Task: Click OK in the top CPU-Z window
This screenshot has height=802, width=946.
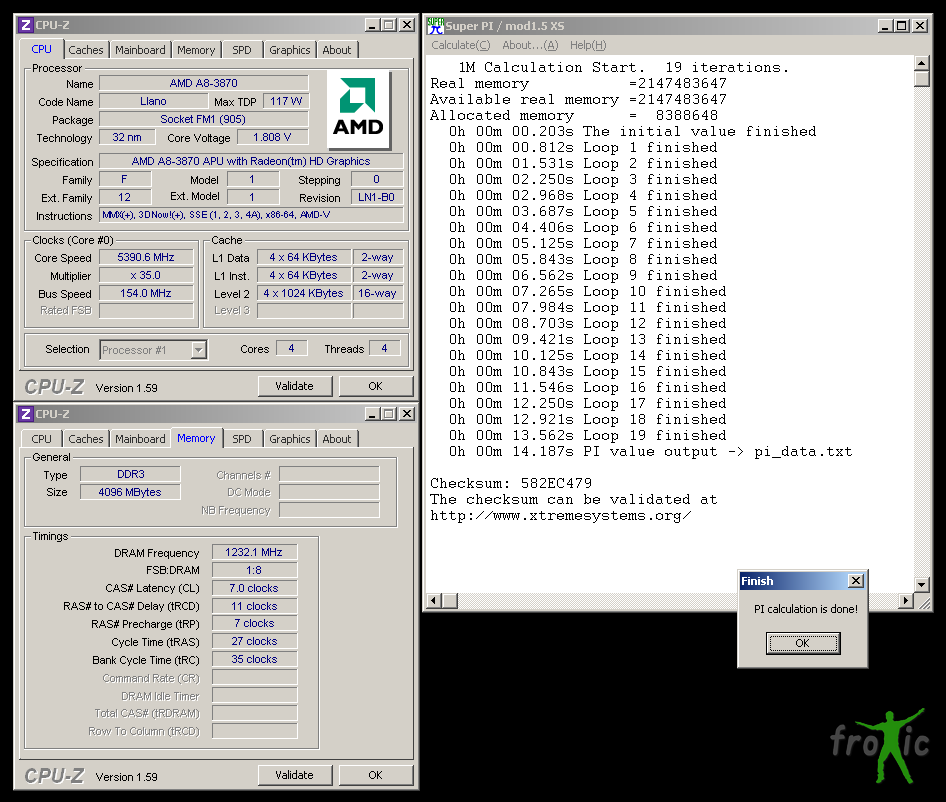Action: pos(375,386)
